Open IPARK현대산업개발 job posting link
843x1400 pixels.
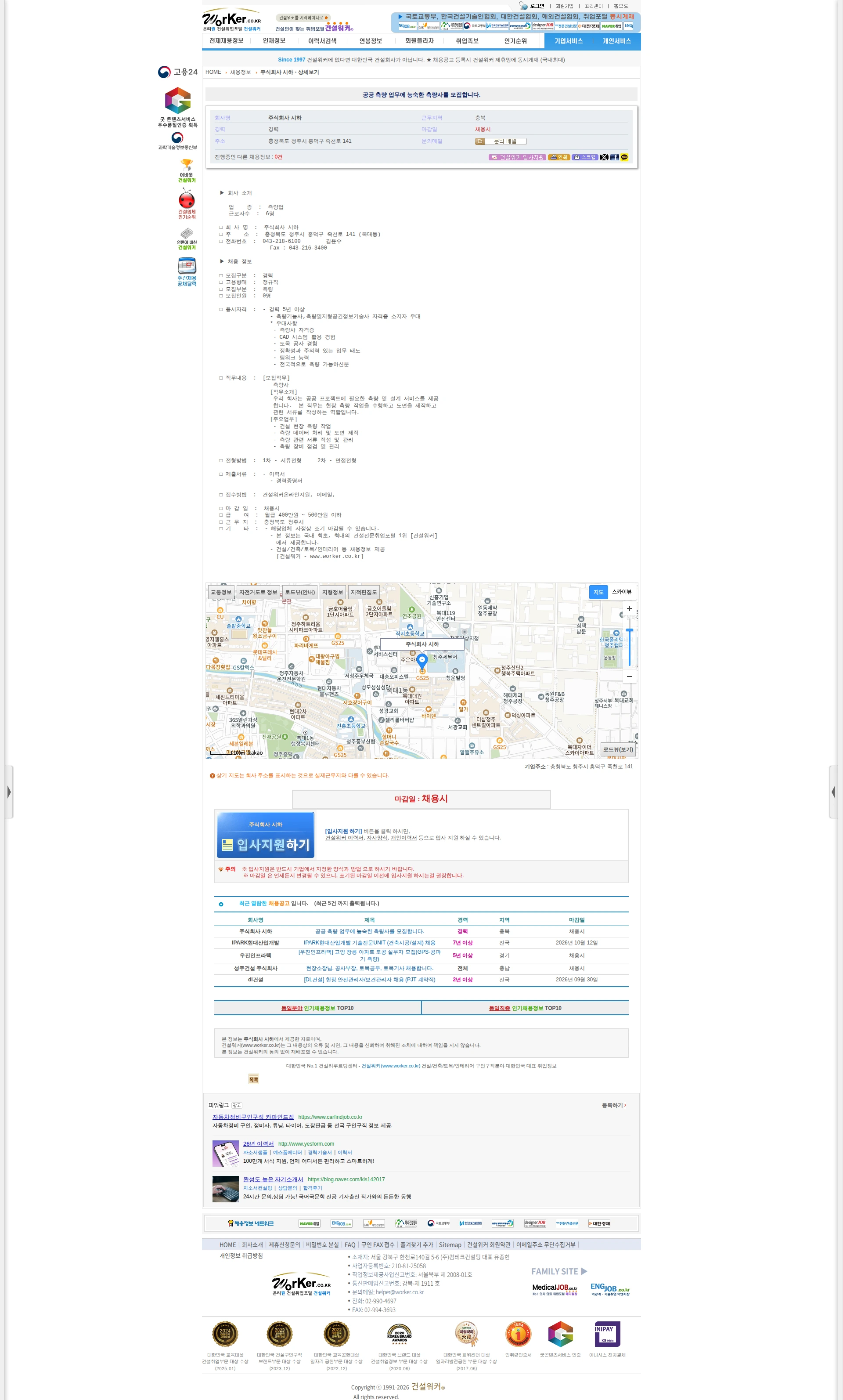click(x=369, y=943)
